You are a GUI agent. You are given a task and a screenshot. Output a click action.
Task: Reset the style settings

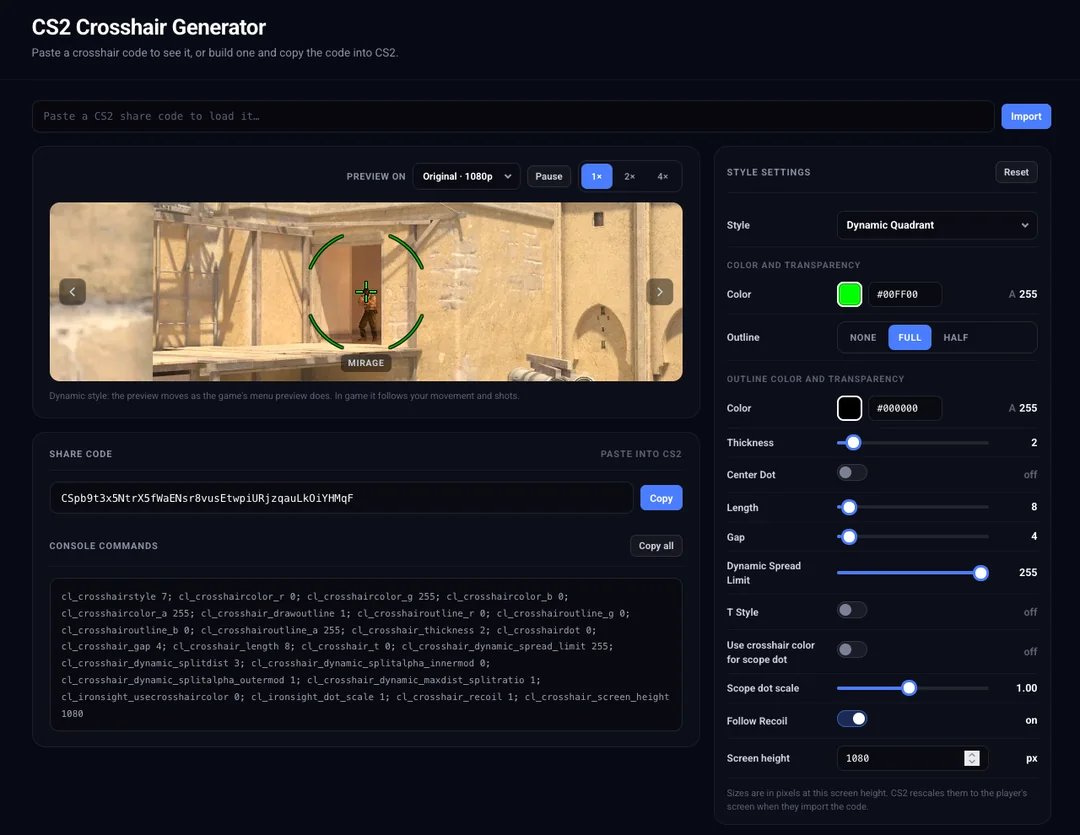1016,172
